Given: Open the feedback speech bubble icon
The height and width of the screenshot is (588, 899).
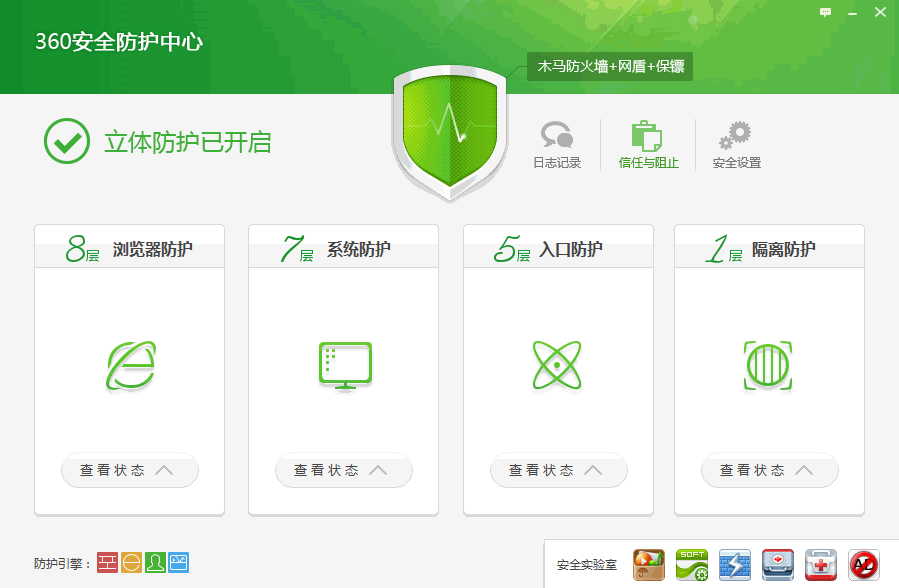Looking at the screenshot, I should pos(826,12).
